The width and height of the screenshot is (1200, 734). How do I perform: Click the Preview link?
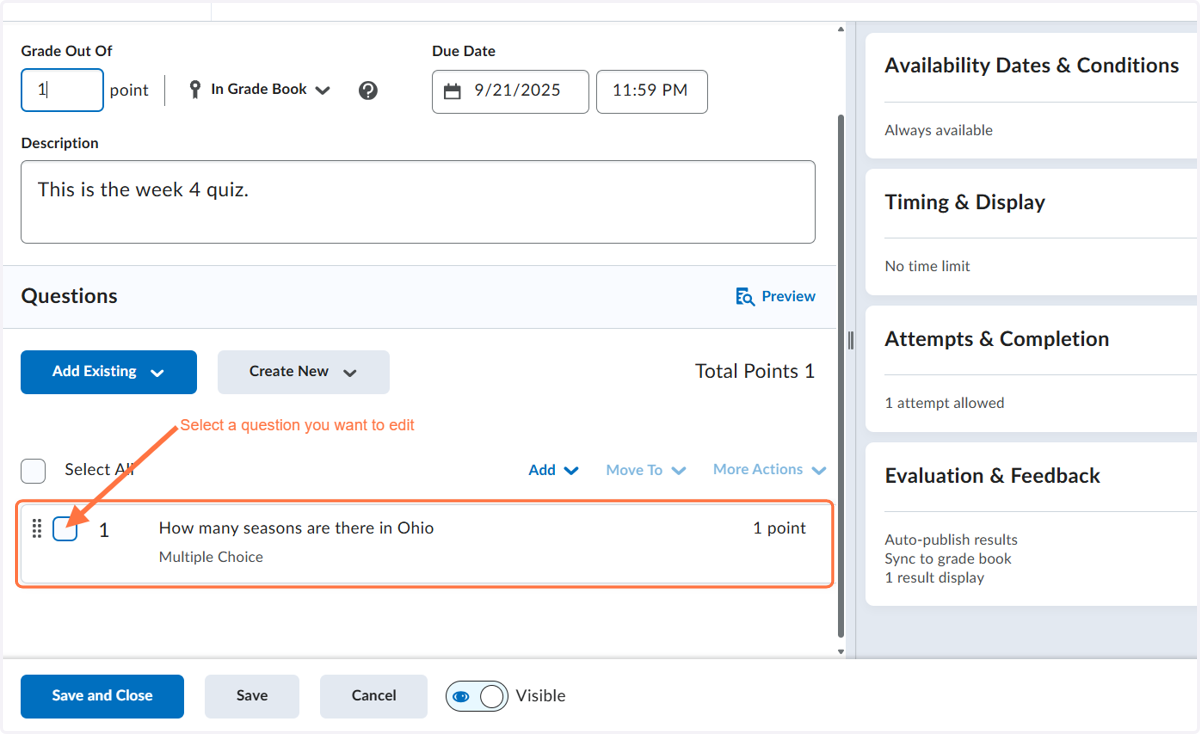pyautogui.click(x=775, y=297)
